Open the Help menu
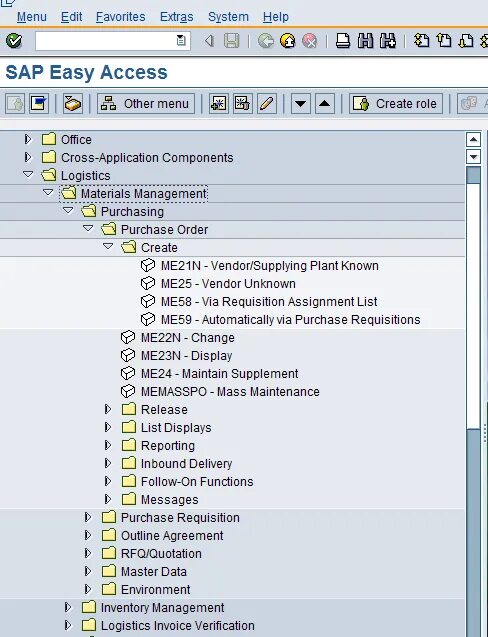The width and height of the screenshot is (488, 637). pyautogui.click(x=275, y=17)
